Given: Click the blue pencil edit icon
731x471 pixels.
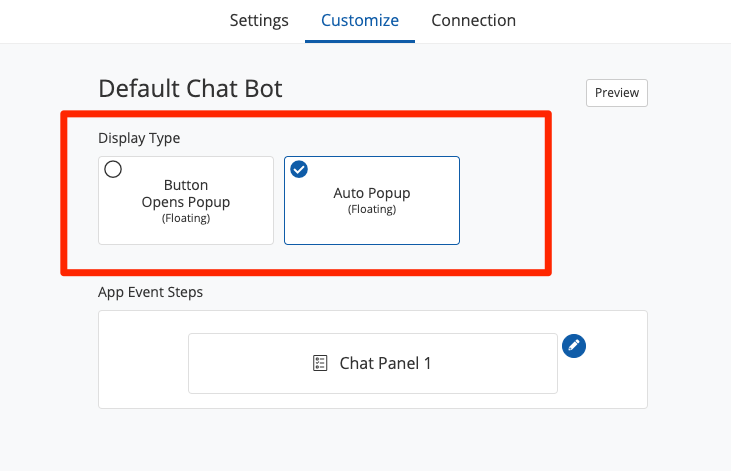Looking at the screenshot, I should [x=573, y=345].
